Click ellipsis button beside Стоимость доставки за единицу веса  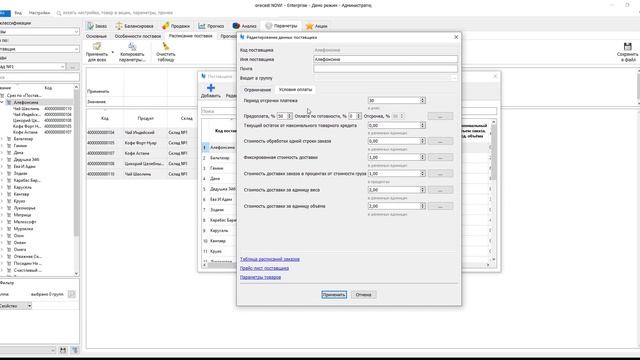point(440,190)
